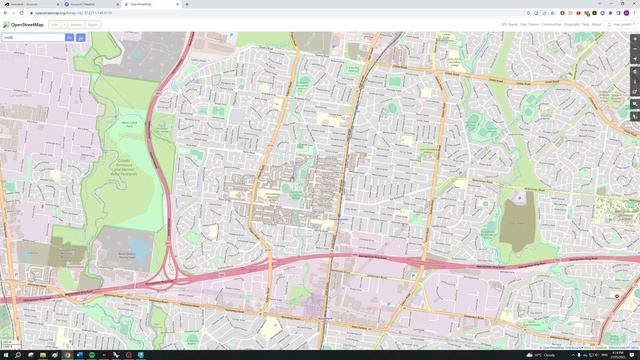Activate the Query features tool
640x360 pixels.
[x=635, y=116]
